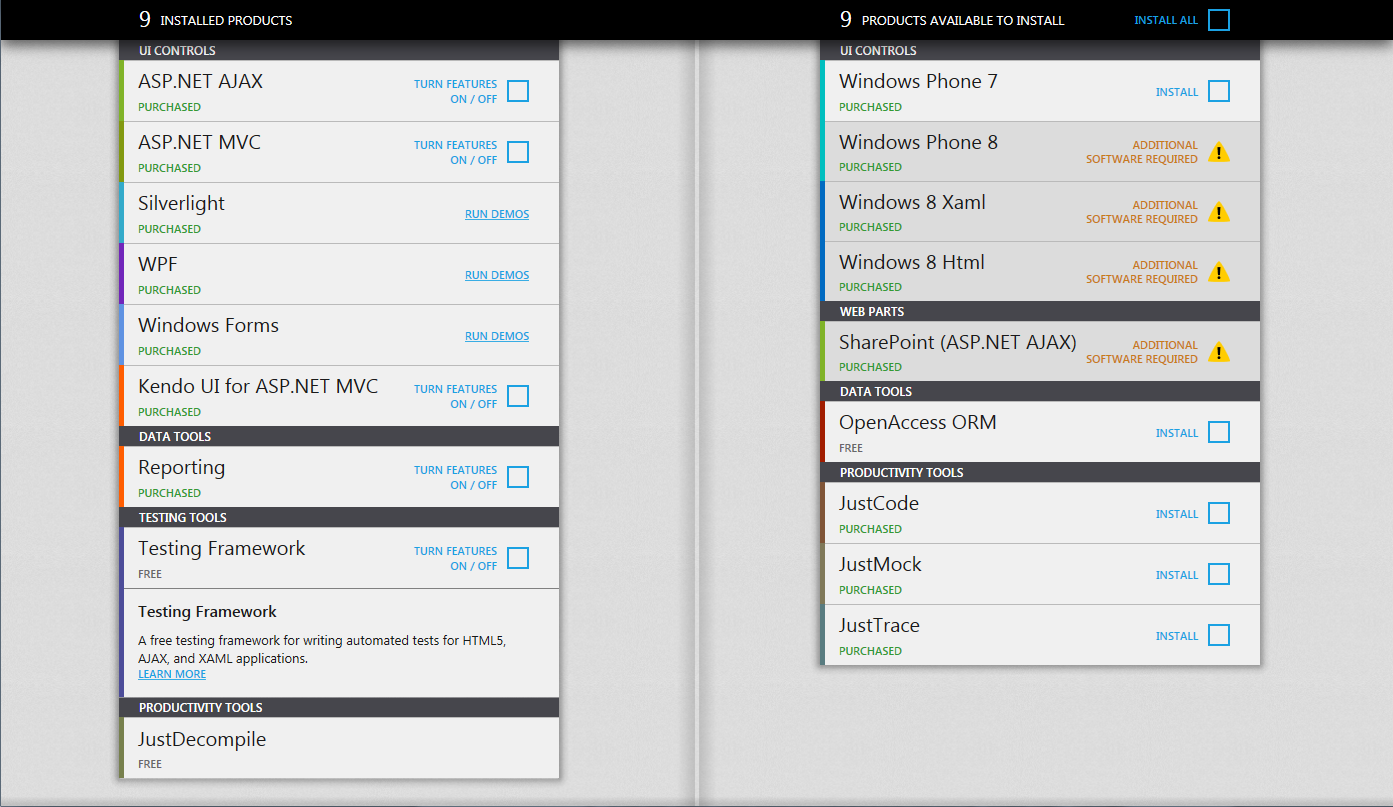The width and height of the screenshot is (1393, 807).
Task: Click the Windows 8 Xaml product name
Action: 912,202
